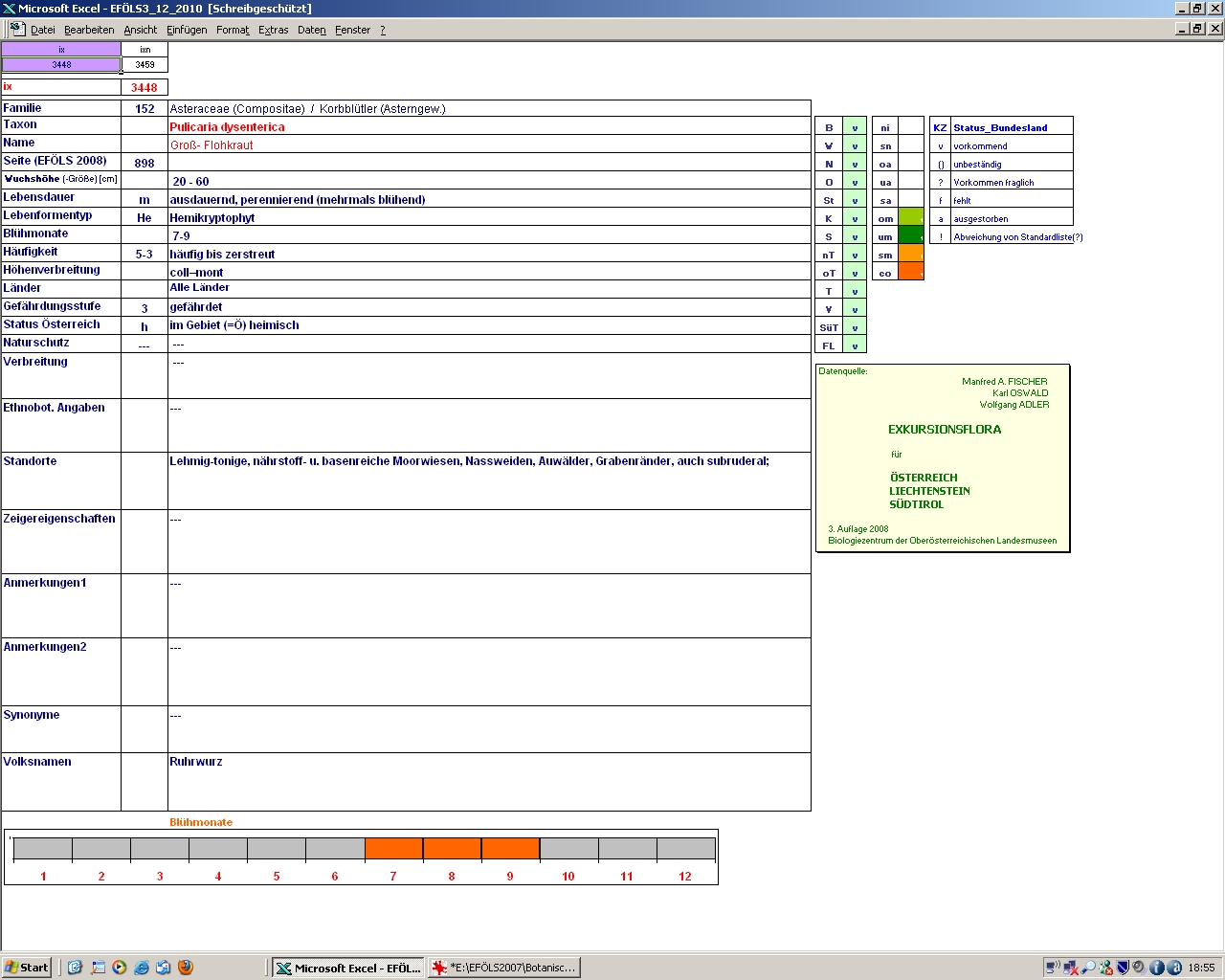Open Windows Media Player from quick launch
Screen dimensions: 1225x980
pos(119,968)
